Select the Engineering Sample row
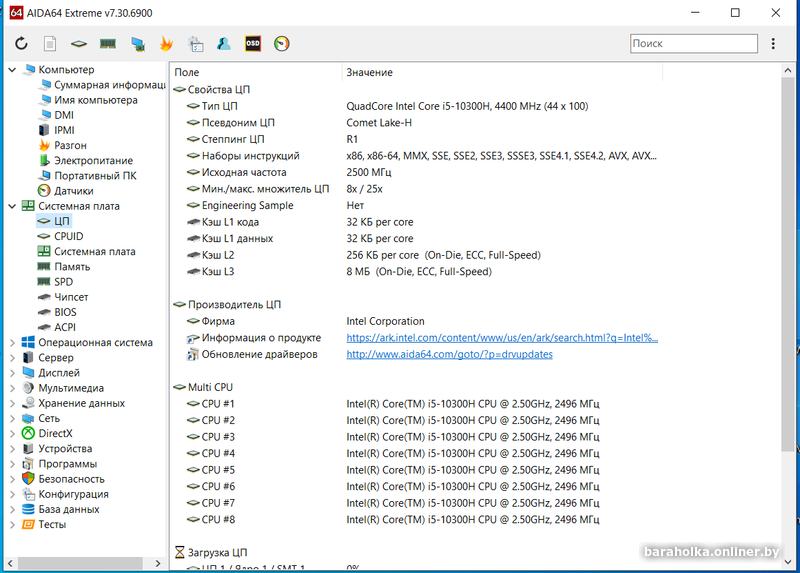The height and width of the screenshot is (573, 800). point(416,205)
